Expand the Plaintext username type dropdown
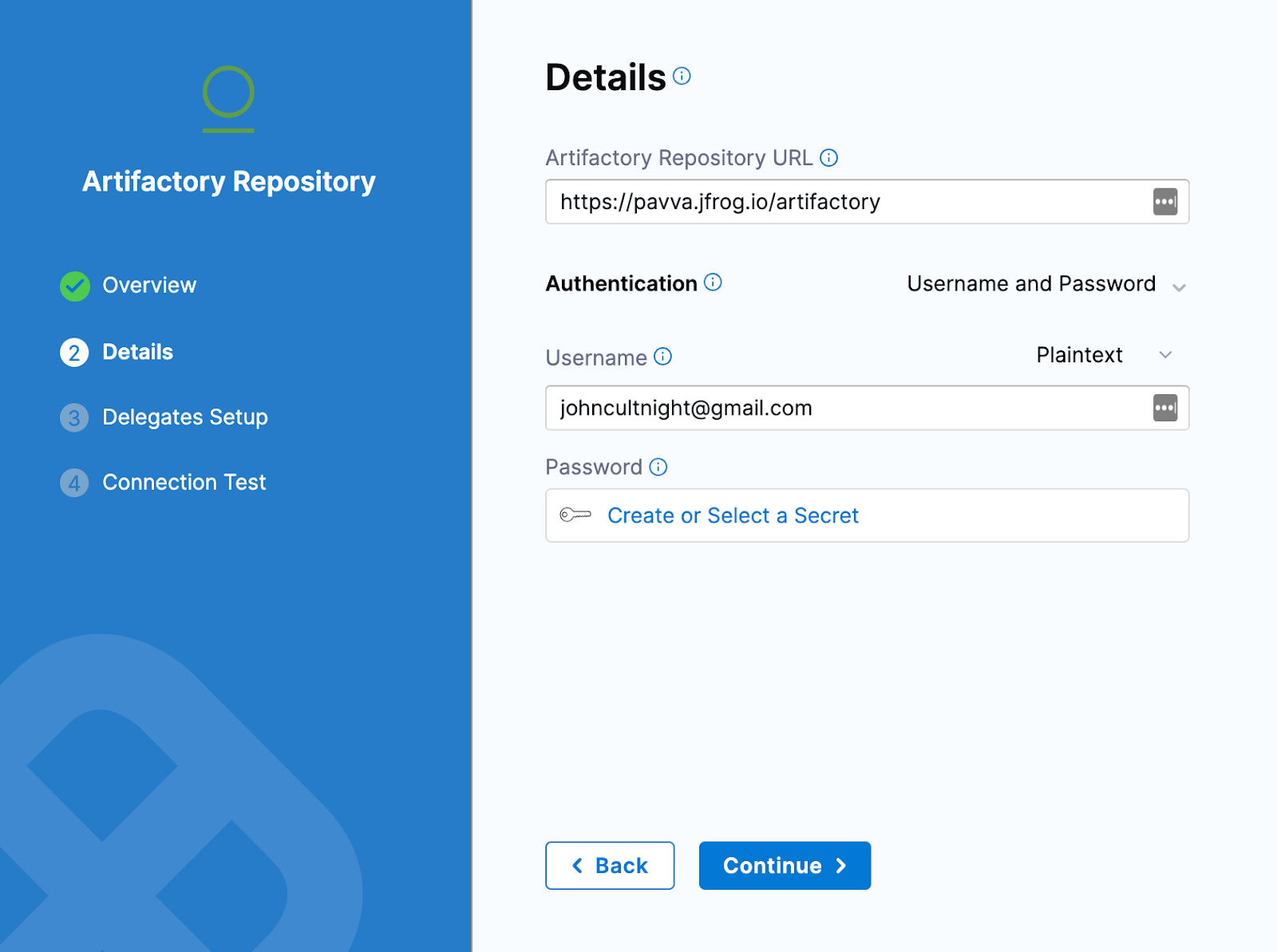The height and width of the screenshot is (952, 1277). (1105, 355)
